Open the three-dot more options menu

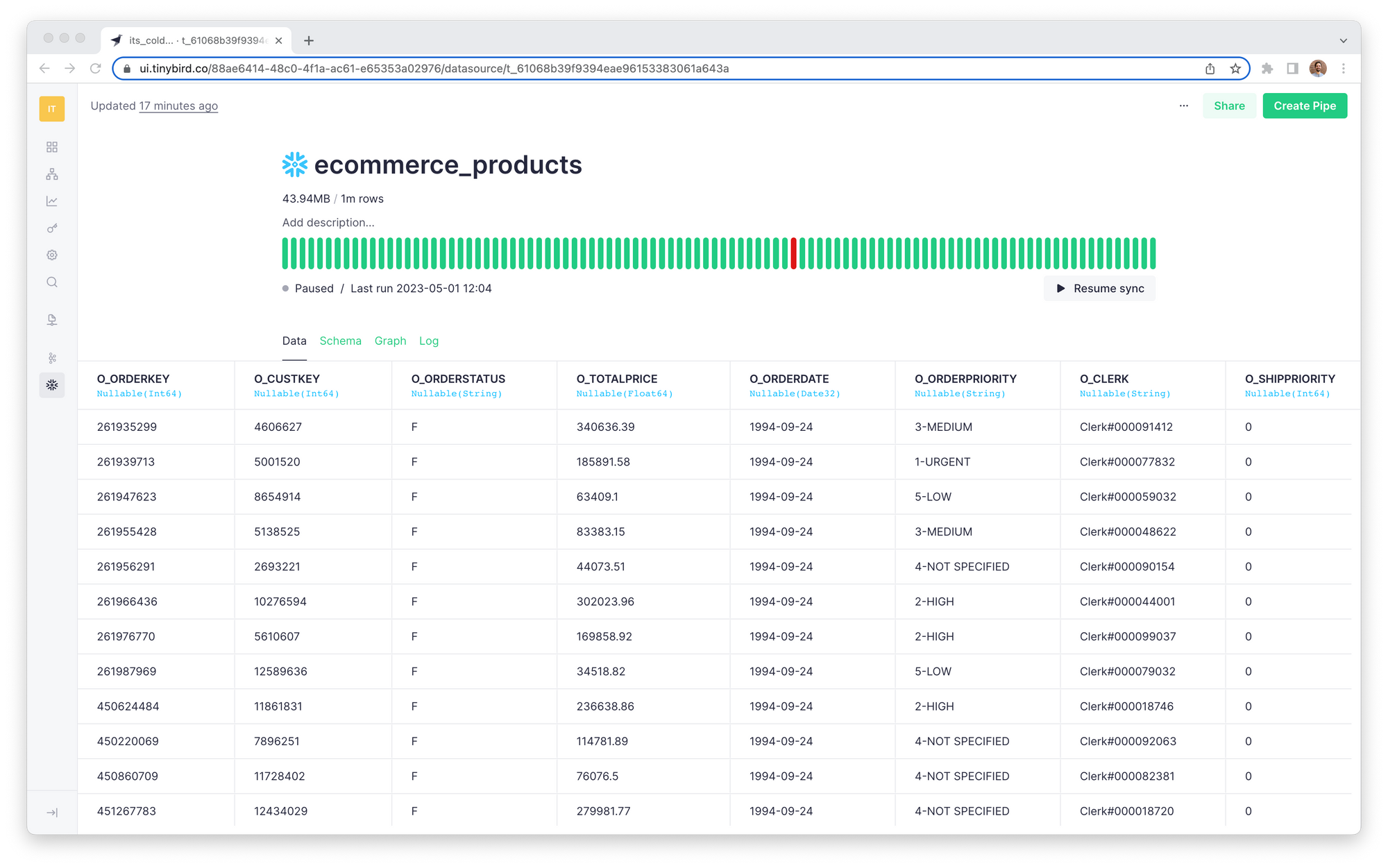1184,106
